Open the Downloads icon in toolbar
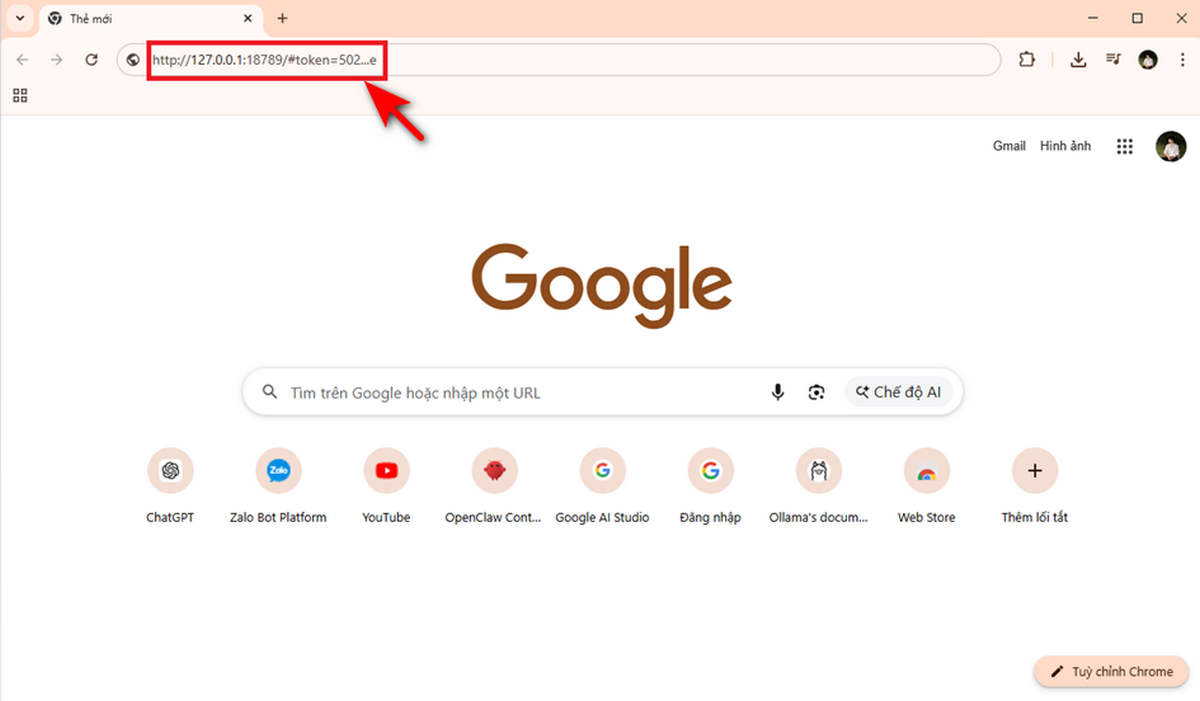This screenshot has height=701, width=1200. coord(1078,60)
